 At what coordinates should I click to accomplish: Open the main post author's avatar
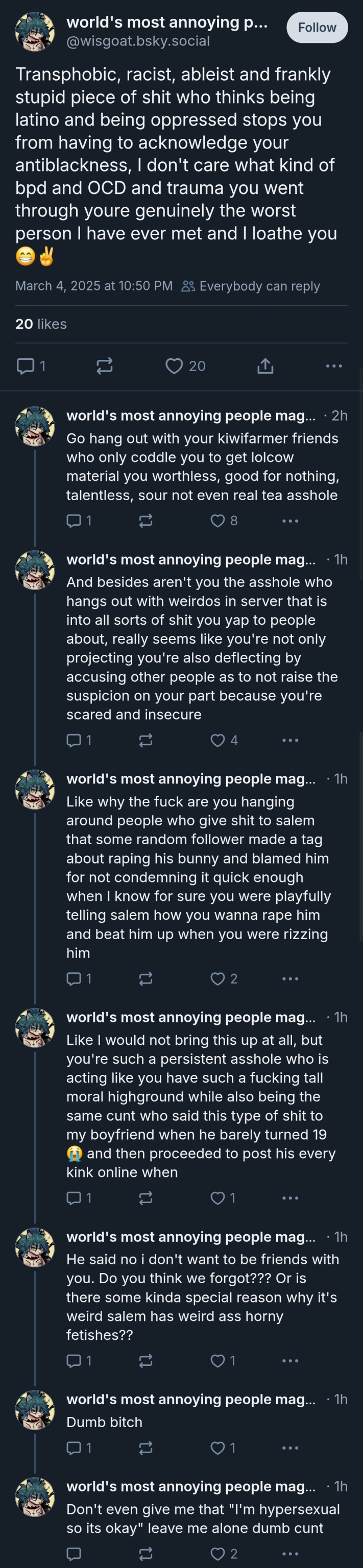35,31
